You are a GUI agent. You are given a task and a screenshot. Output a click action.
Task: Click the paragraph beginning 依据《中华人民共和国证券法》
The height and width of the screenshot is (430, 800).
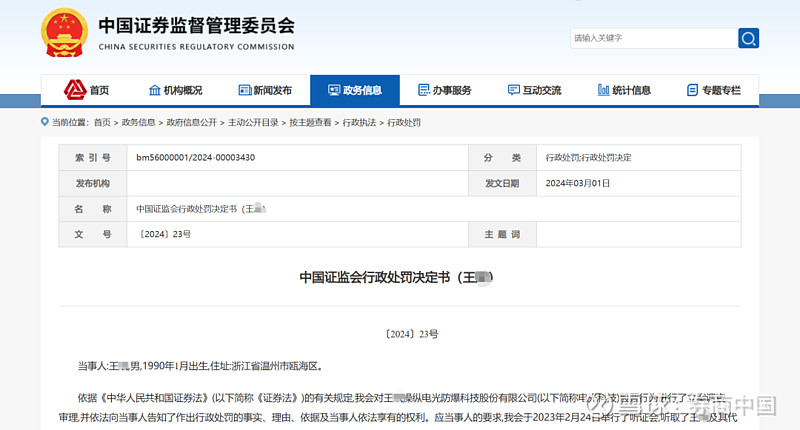[x=400, y=408]
